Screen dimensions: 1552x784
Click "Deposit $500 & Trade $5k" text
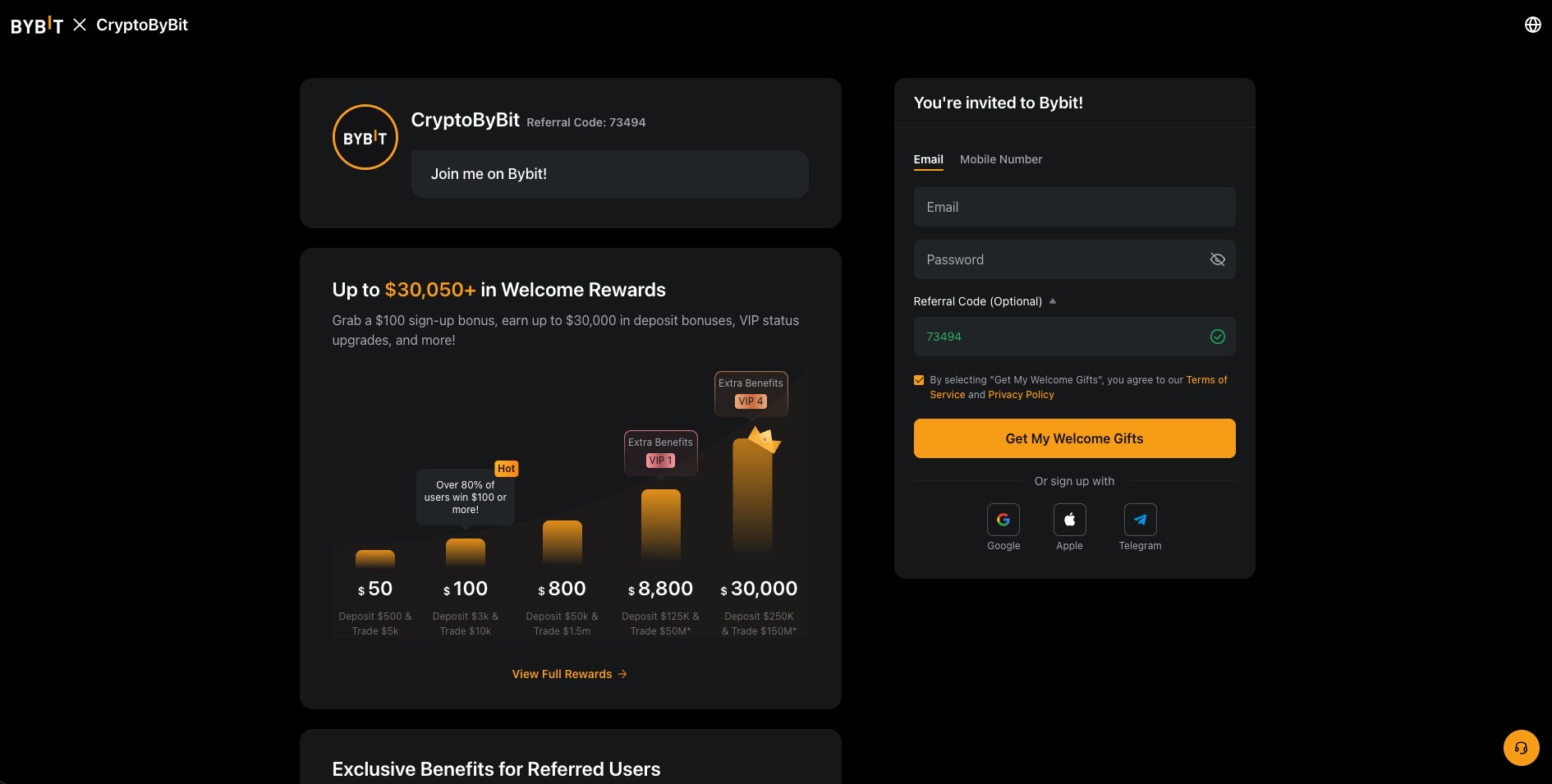pos(375,624)
